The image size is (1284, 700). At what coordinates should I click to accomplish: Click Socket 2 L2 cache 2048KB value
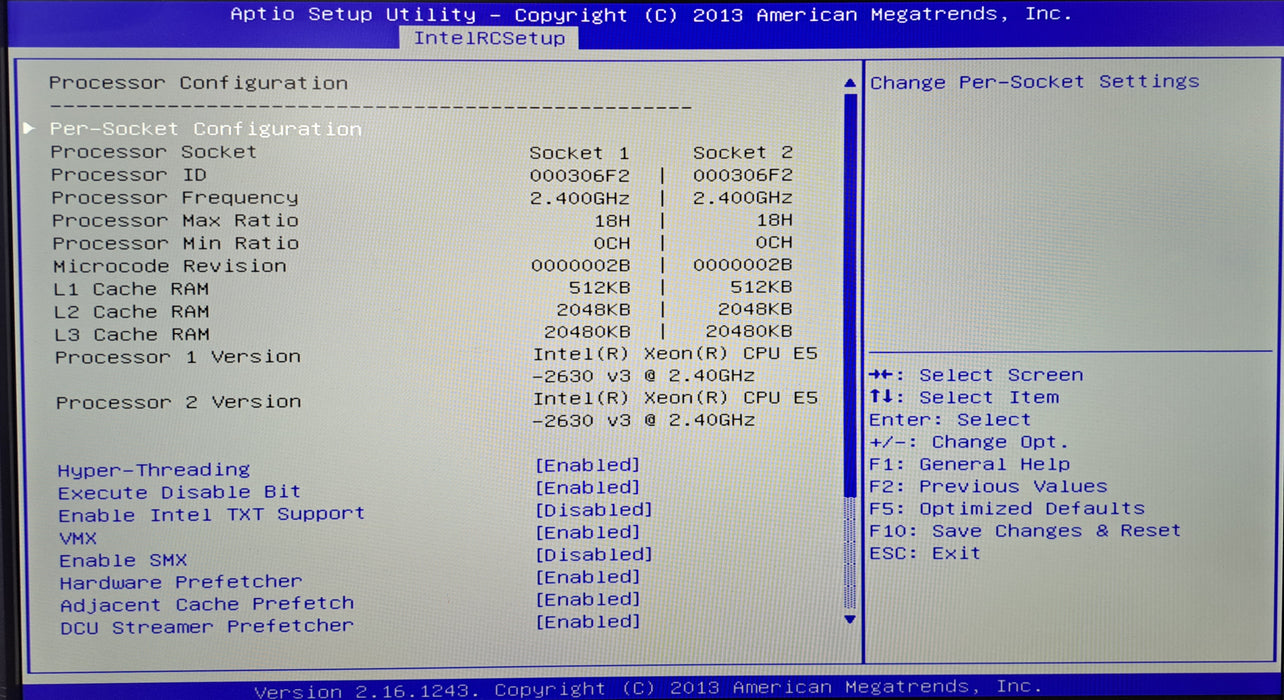(755, 310)
